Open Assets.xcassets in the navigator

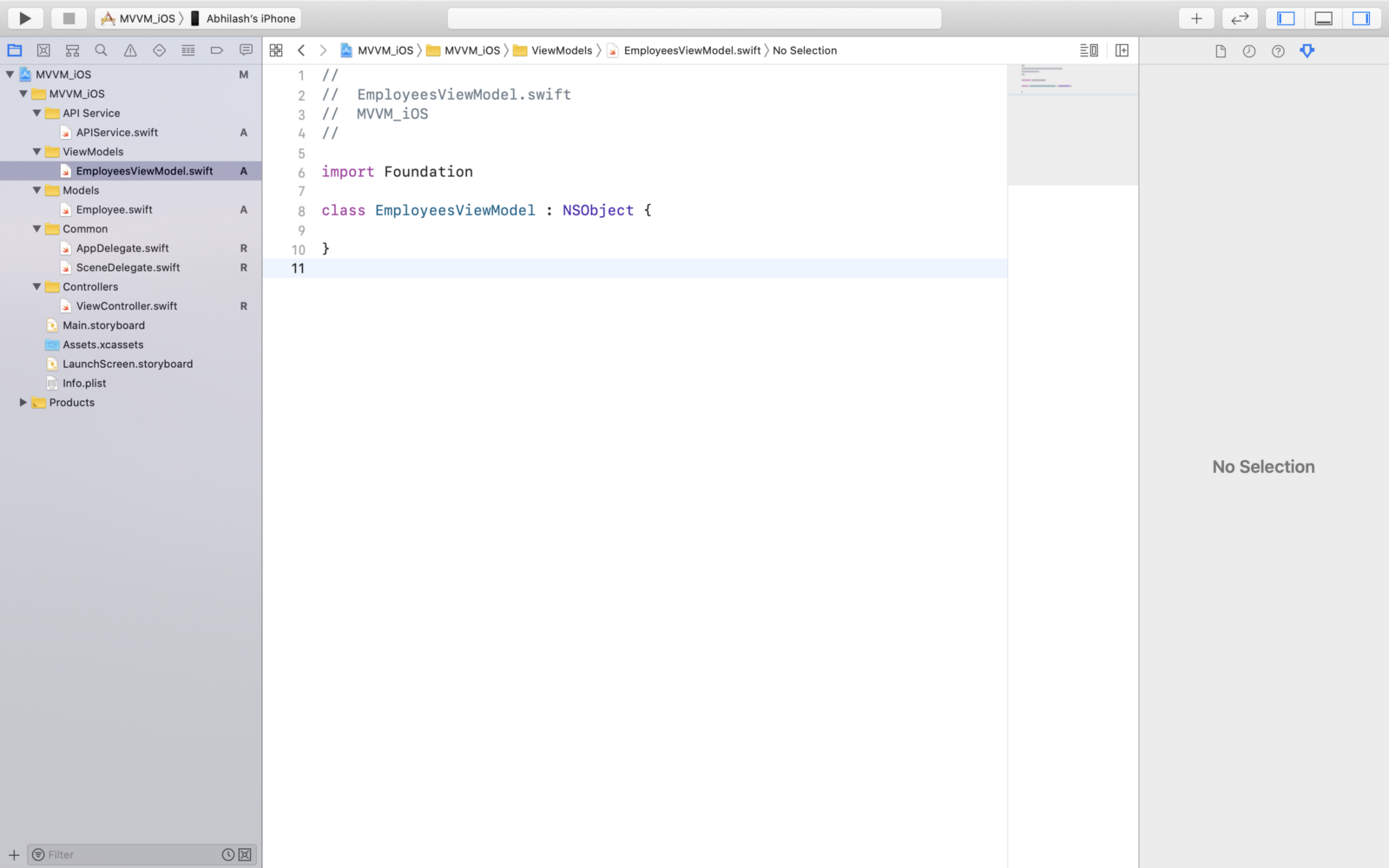pyautogui.click(x=131, y=345)
